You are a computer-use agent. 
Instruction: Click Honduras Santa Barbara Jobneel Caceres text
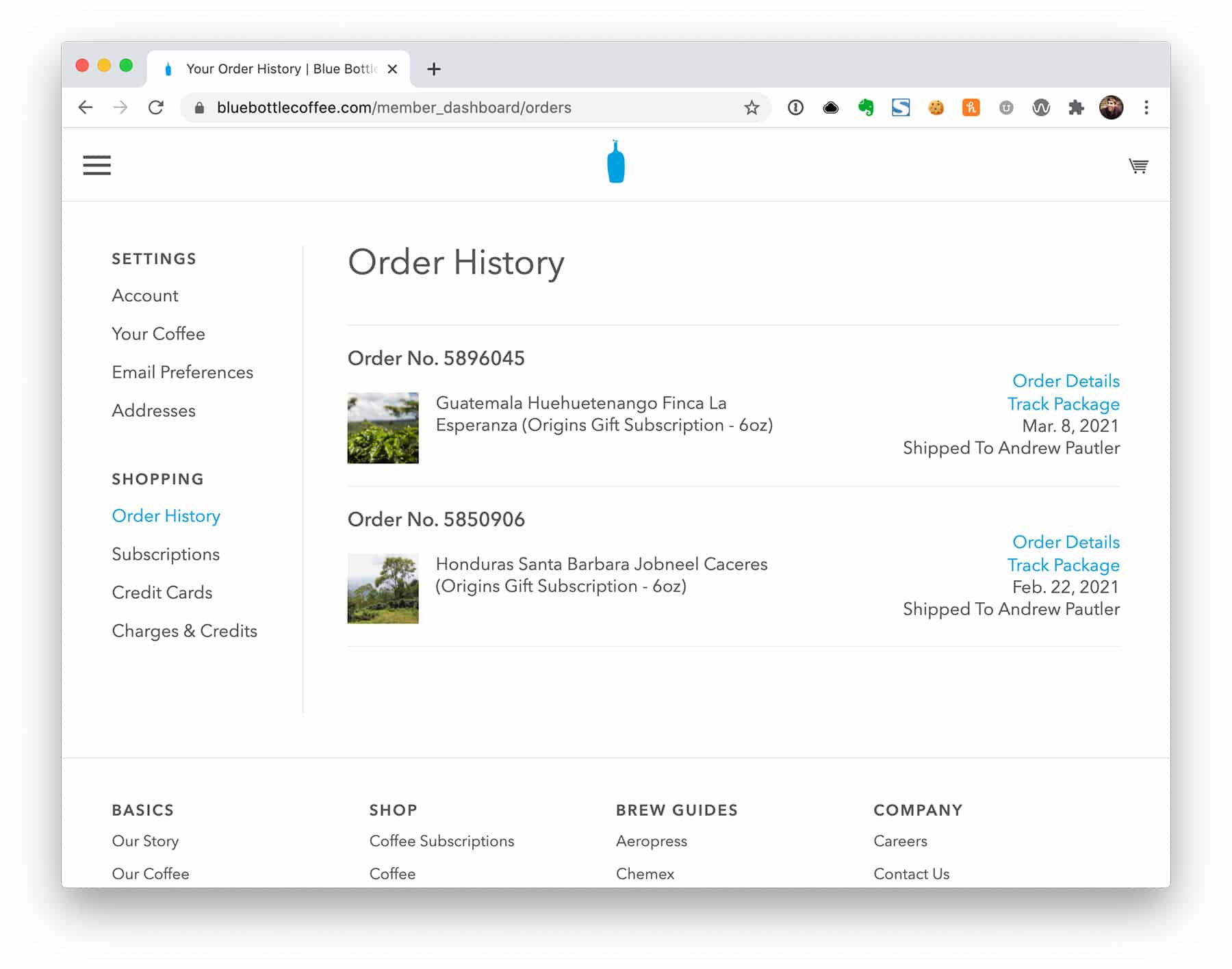click(602, 575)
